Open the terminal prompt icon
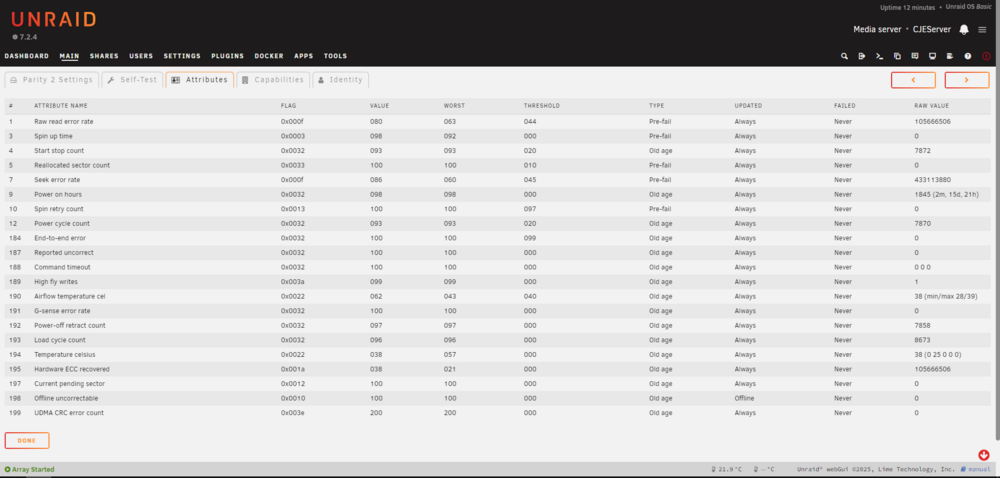Viewport: 1000px width, 478px height. tap(879, 56)
